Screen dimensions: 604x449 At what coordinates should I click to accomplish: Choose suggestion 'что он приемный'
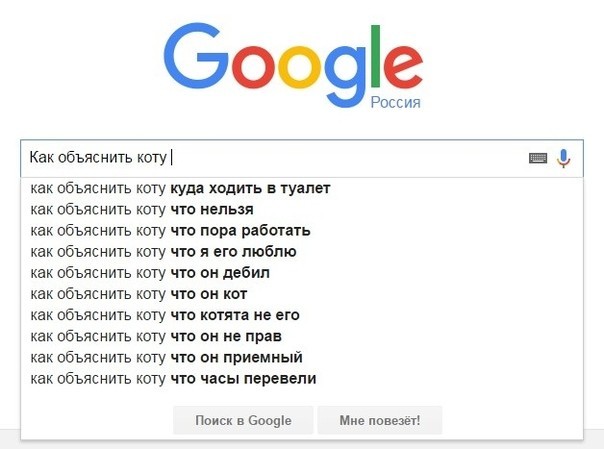[302, 358]
